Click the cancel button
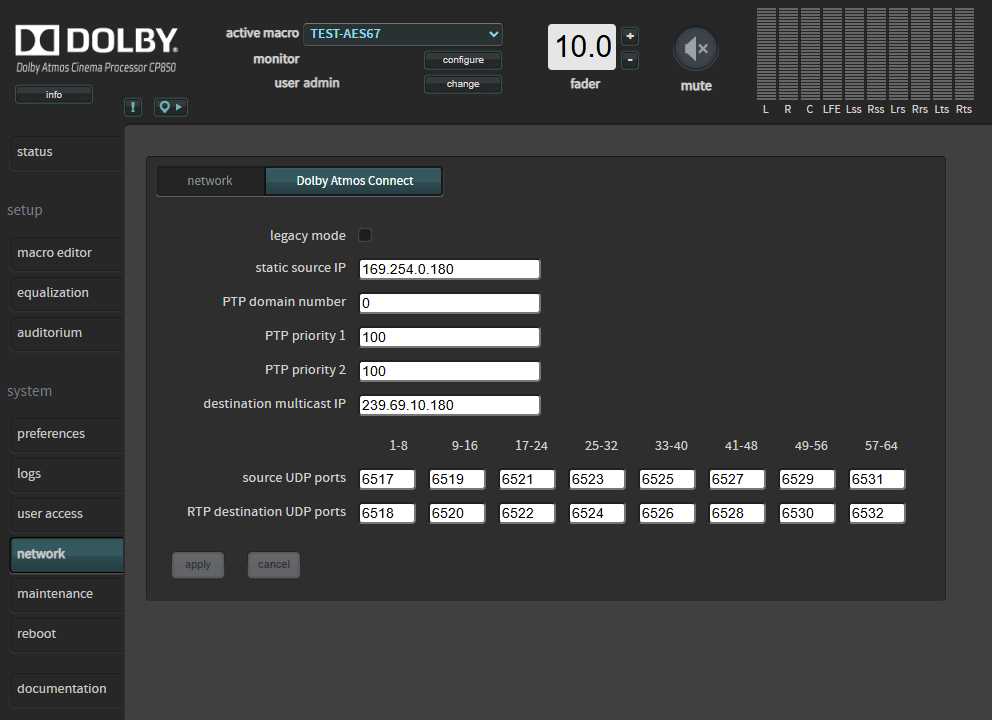 (x=274, y=564)
